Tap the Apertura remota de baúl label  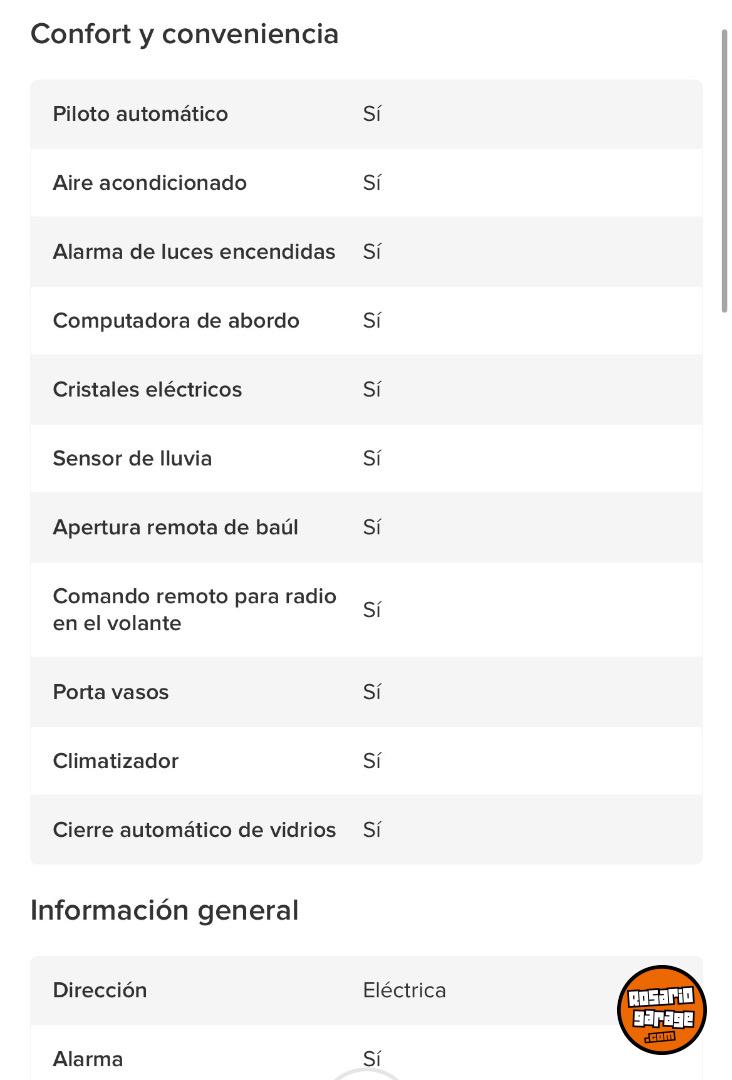tap(175, 528)
